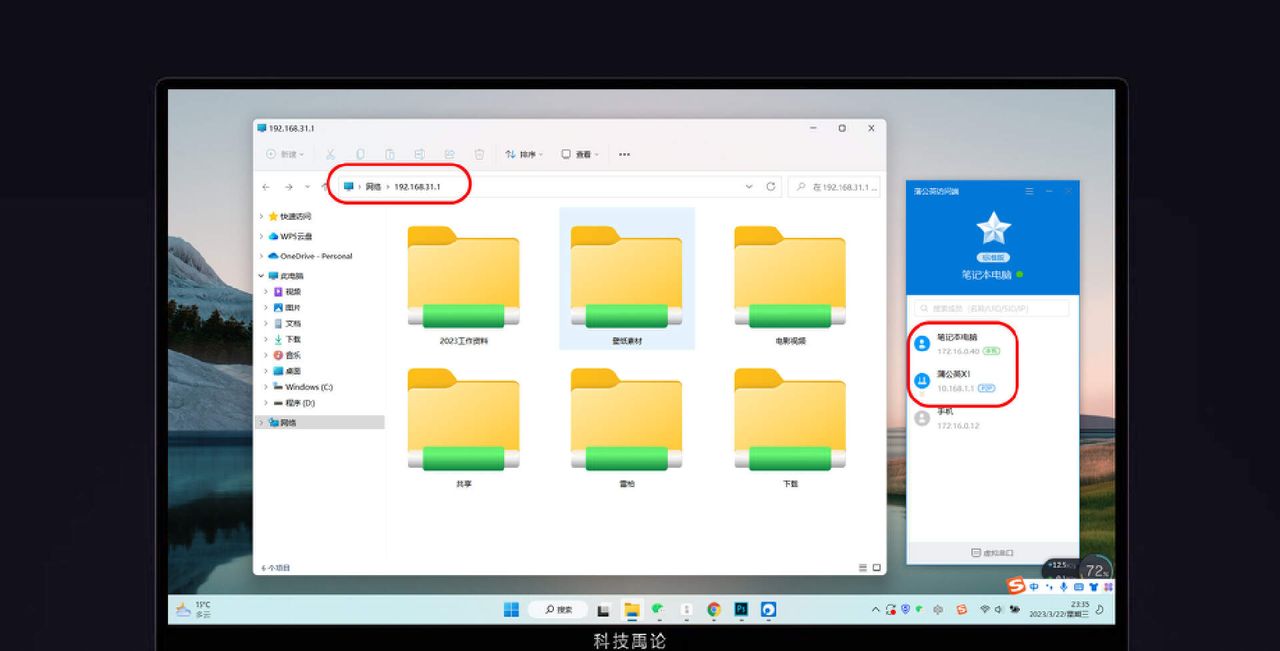This screenshot has height=651, width=1280.
Task: Open the 2023工作资料 shared folder
Action: point(464,280)
